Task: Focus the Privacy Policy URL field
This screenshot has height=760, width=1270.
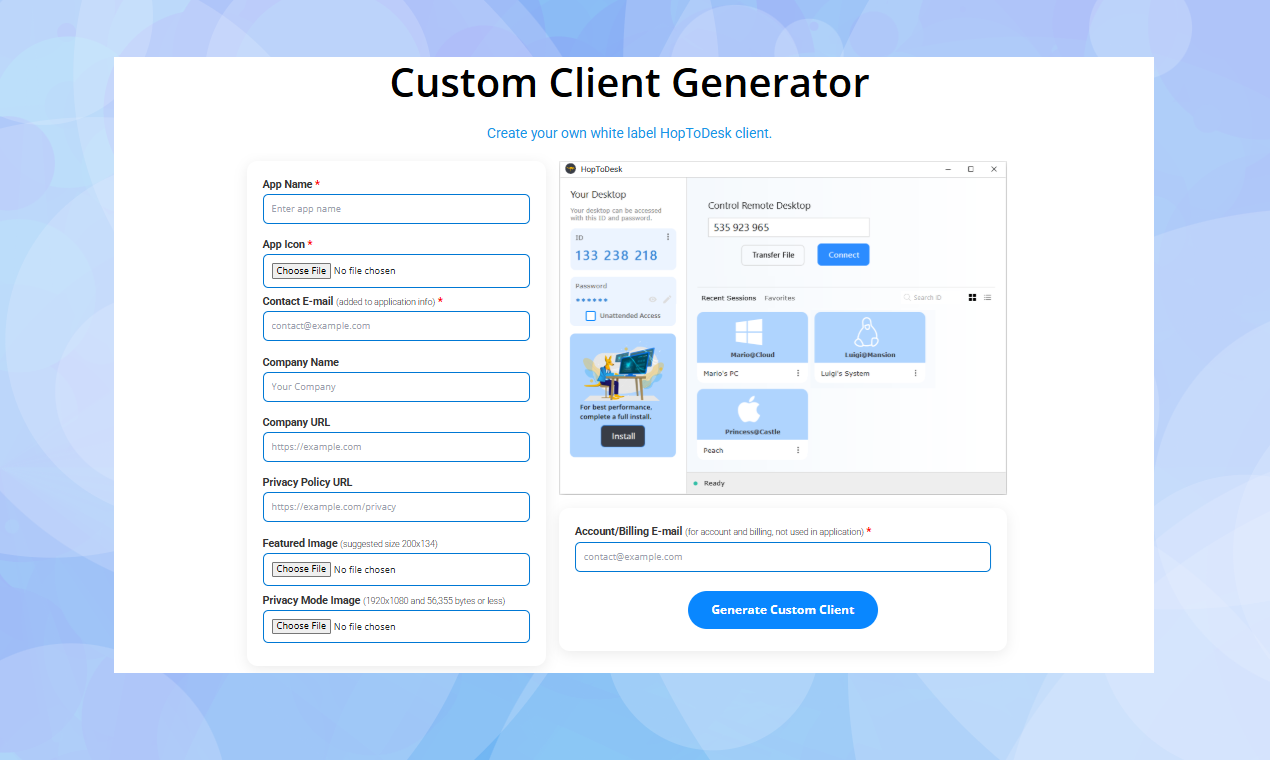Action: click(396, 507)
